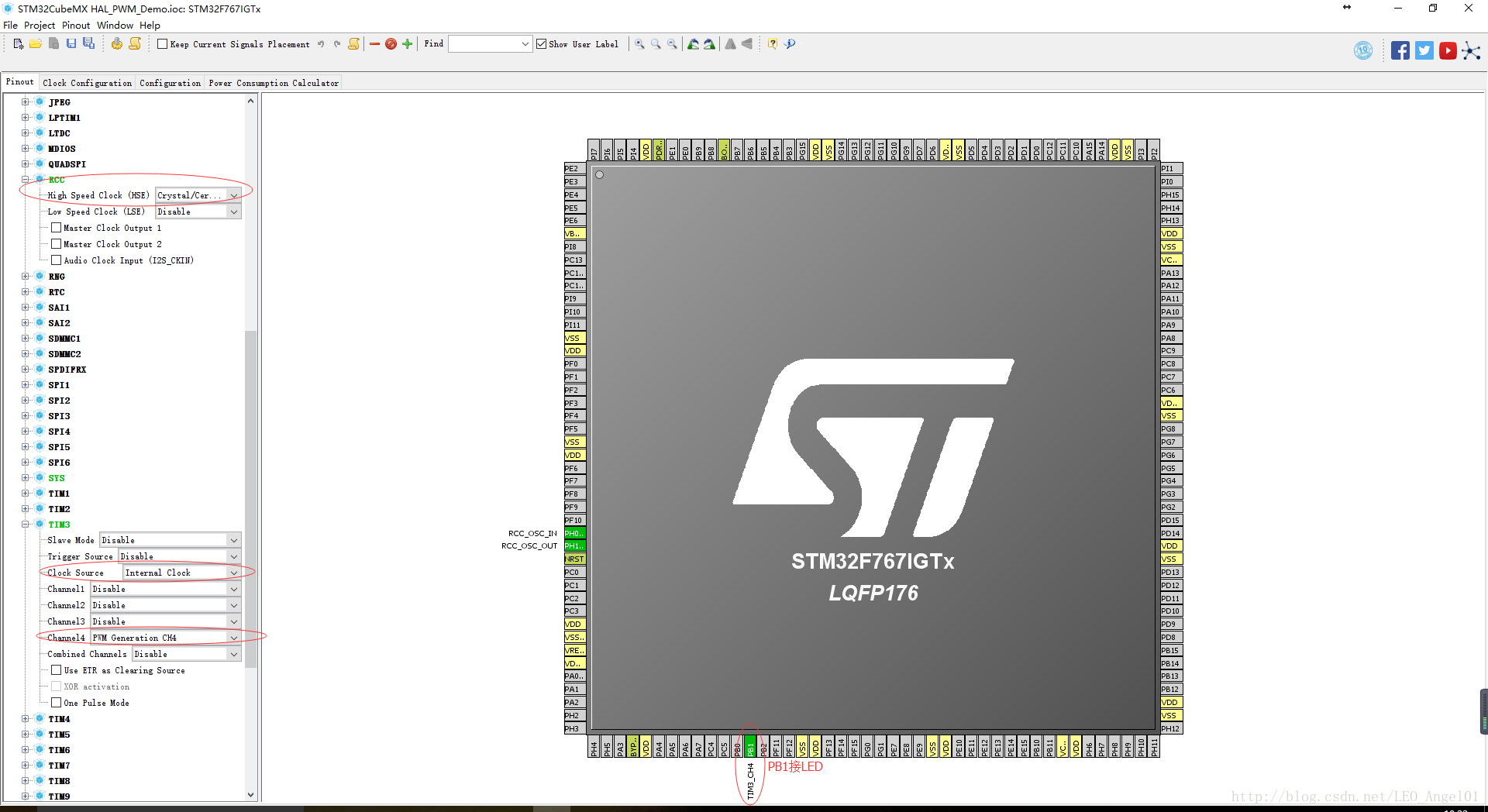
Task: Open the YouTube icon link
Action: (x=1448, y=51)
